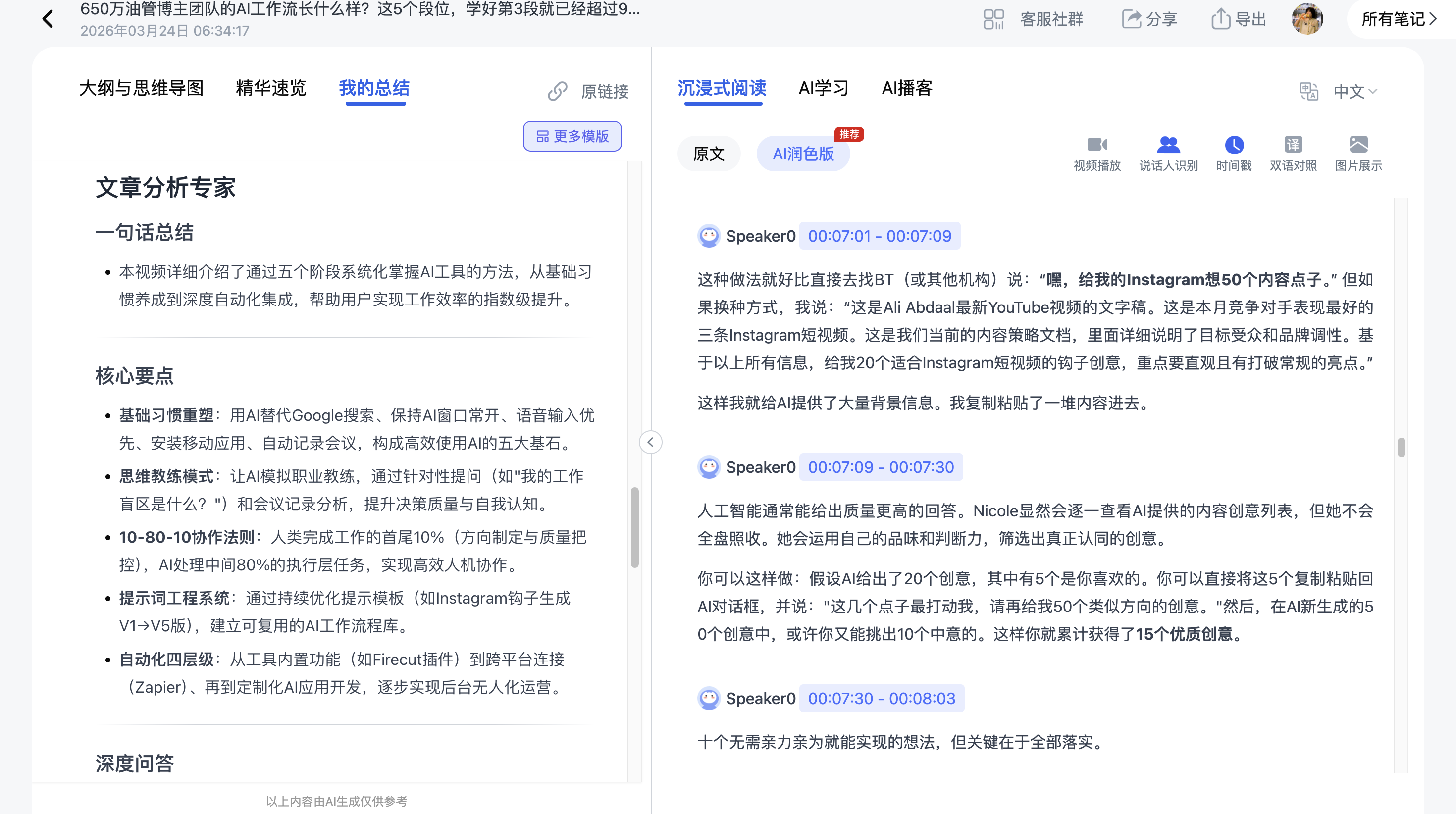This screenshot has width=1456, height=814.
Task: Click Speaker0 name at 00:07:30 segment
Action: click(760, 698)
